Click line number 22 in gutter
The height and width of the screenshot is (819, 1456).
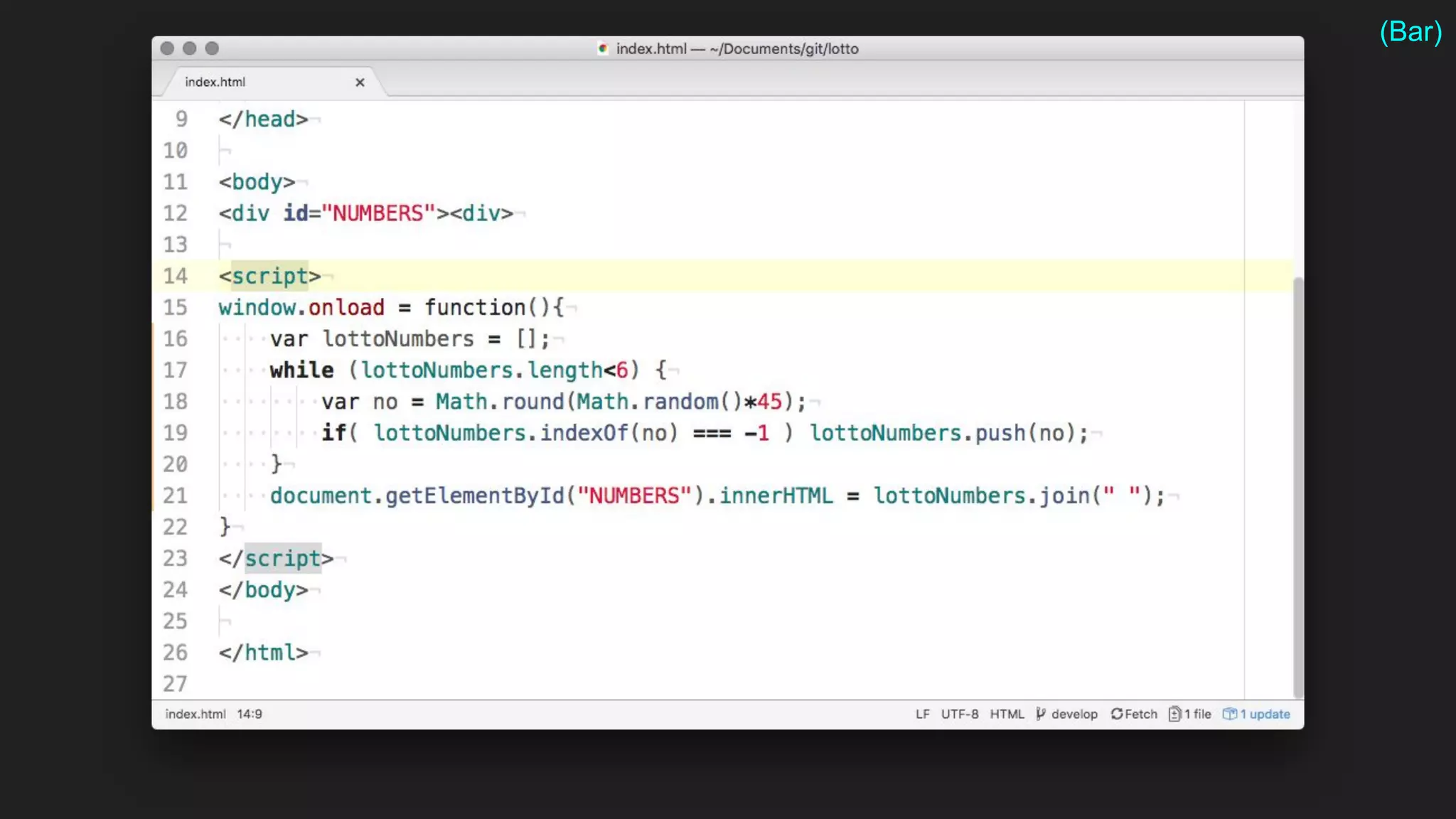tap(175, 527)
